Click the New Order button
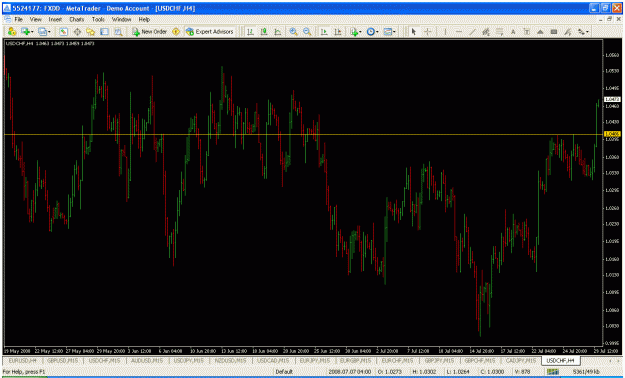 coord(150,32)
